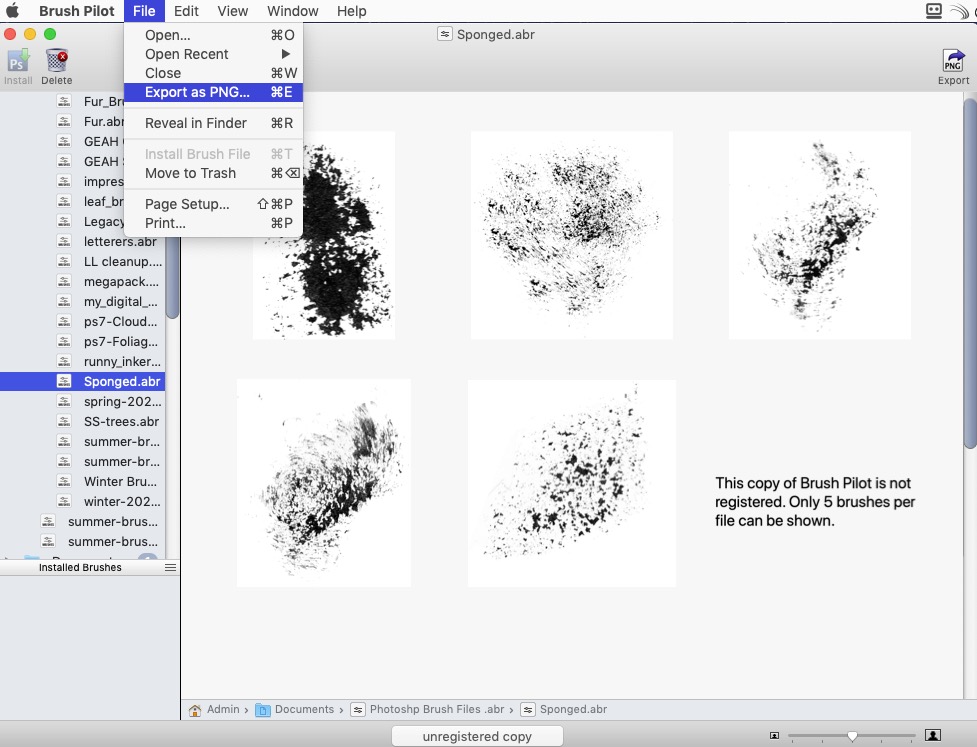The image size is (977, 747).
Task: Select the fifth speckled sponge brush thumbnail
Action: point(572,483)
